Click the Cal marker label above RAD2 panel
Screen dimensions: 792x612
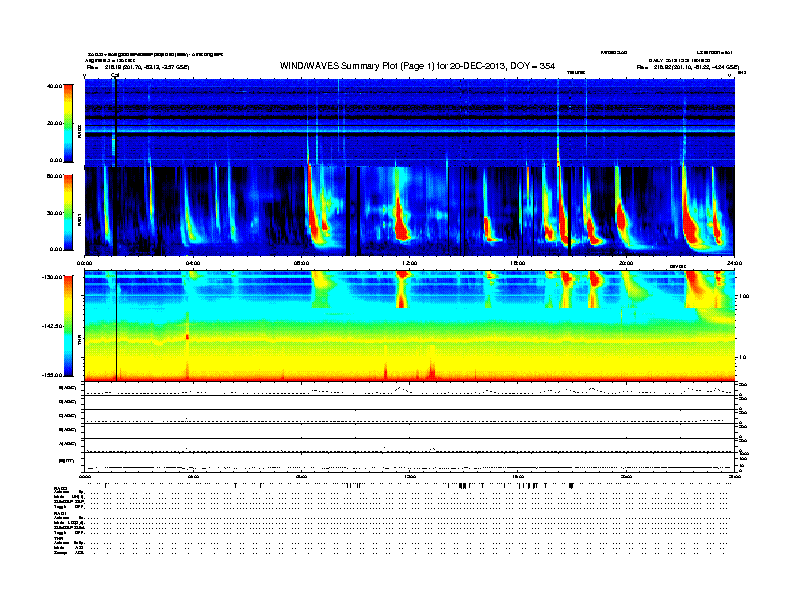pyautogui.click(x=115, y=75)
